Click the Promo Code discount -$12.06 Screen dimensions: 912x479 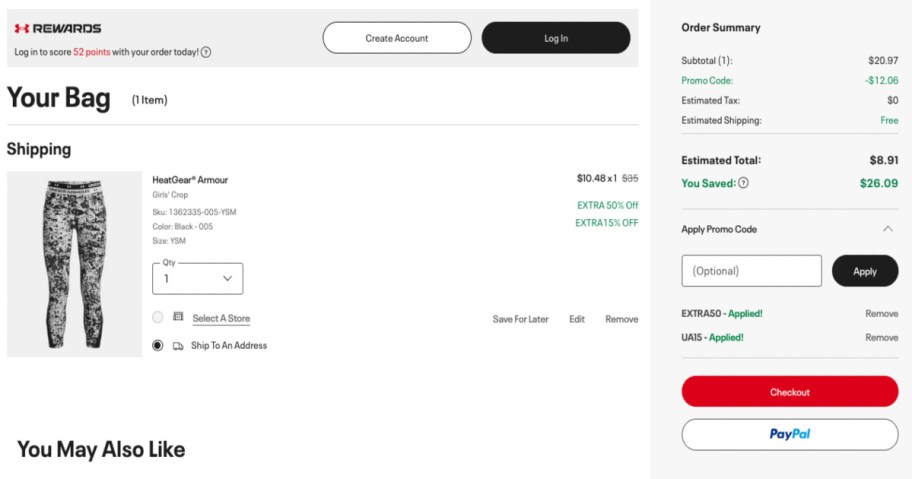pyautogui.click(x=882, y=80)
